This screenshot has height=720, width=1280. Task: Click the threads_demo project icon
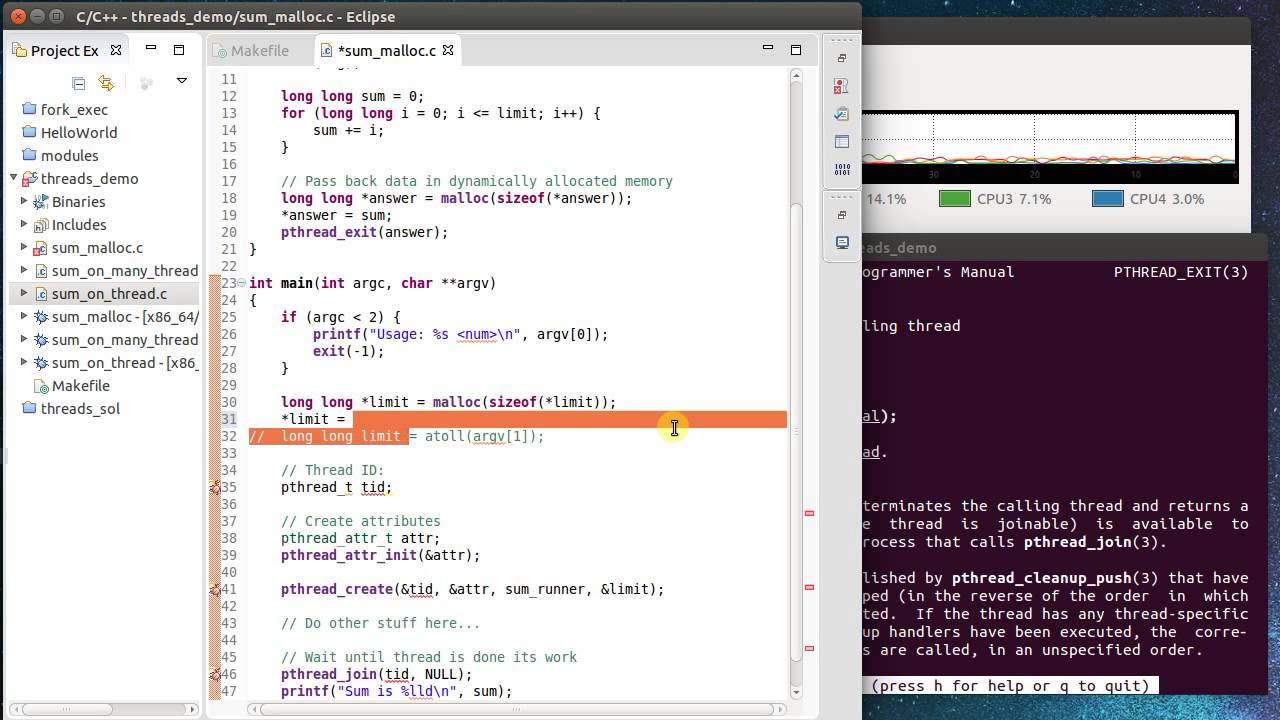[x=29, y=178]
